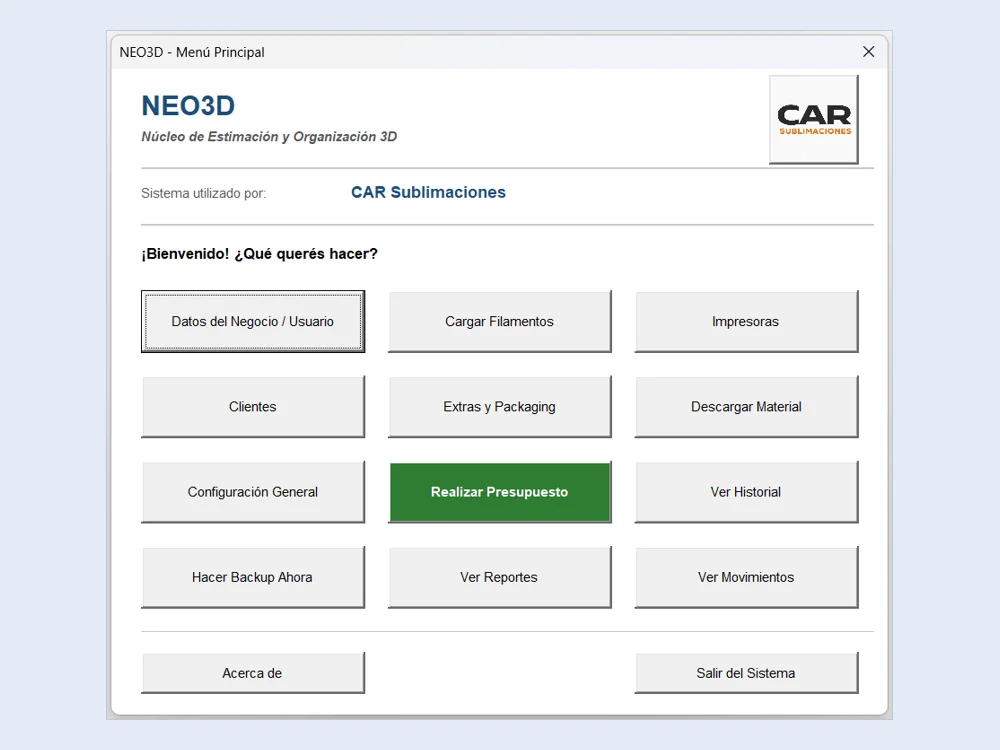1000x750 pixels.
Task: Run Hacer Backup Ahora
Action: point(253,577)
